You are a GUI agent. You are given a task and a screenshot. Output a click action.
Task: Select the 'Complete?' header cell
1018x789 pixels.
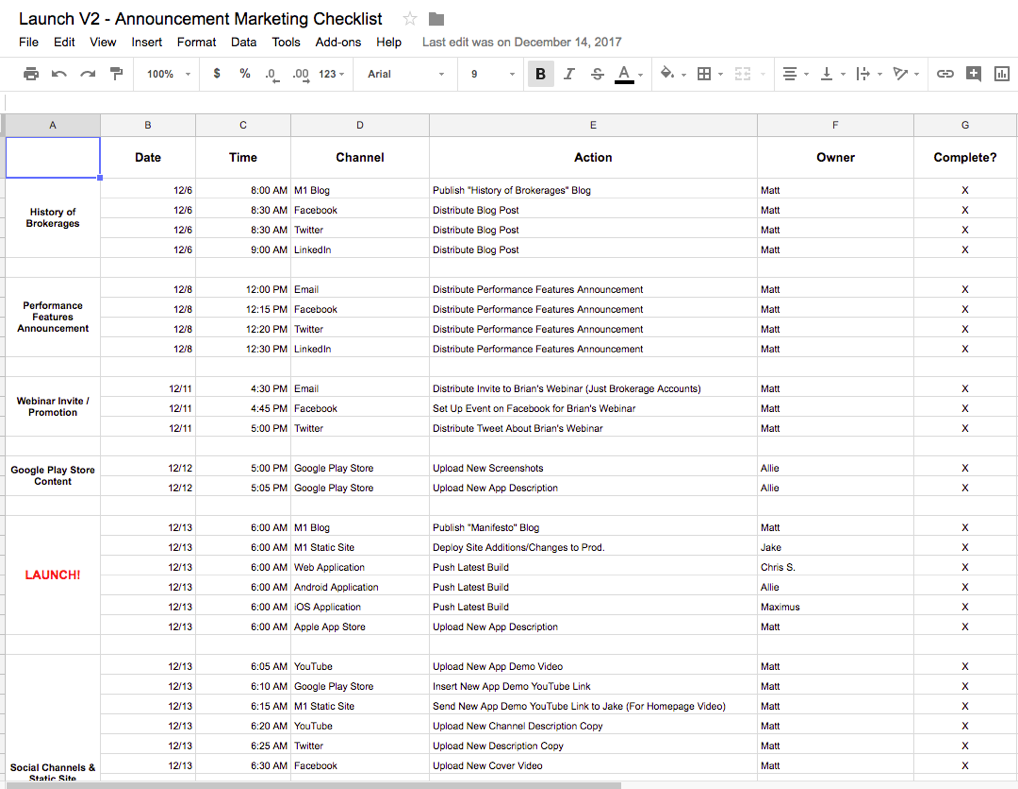coord(965,157)
